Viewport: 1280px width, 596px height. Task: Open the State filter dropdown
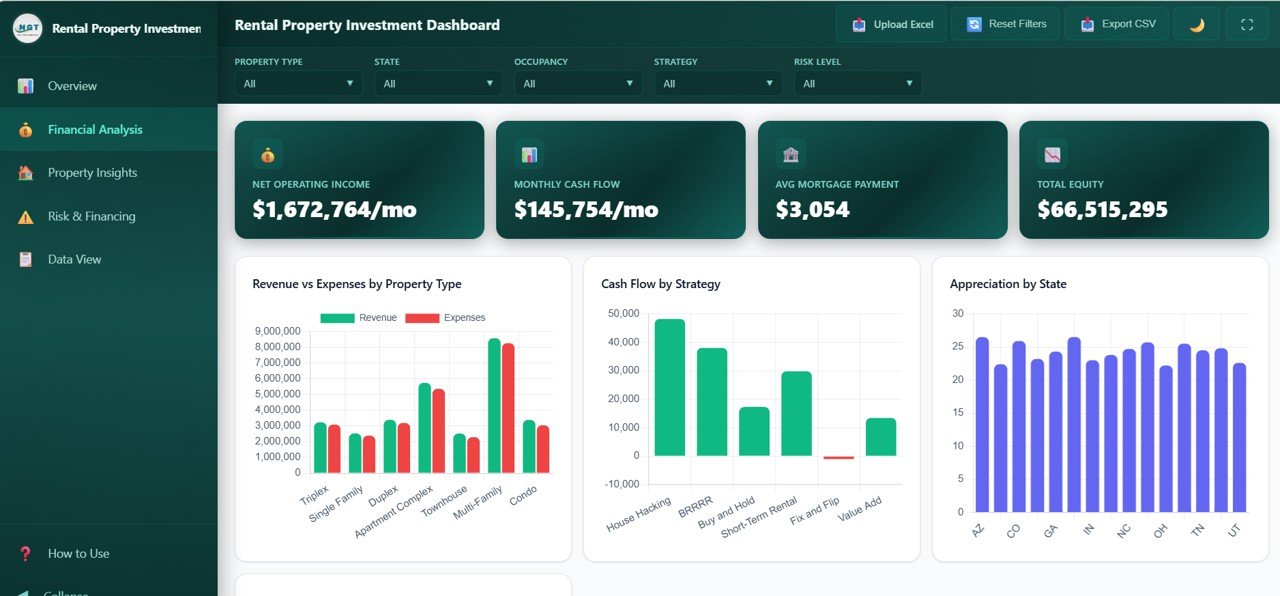pos(437,84)
